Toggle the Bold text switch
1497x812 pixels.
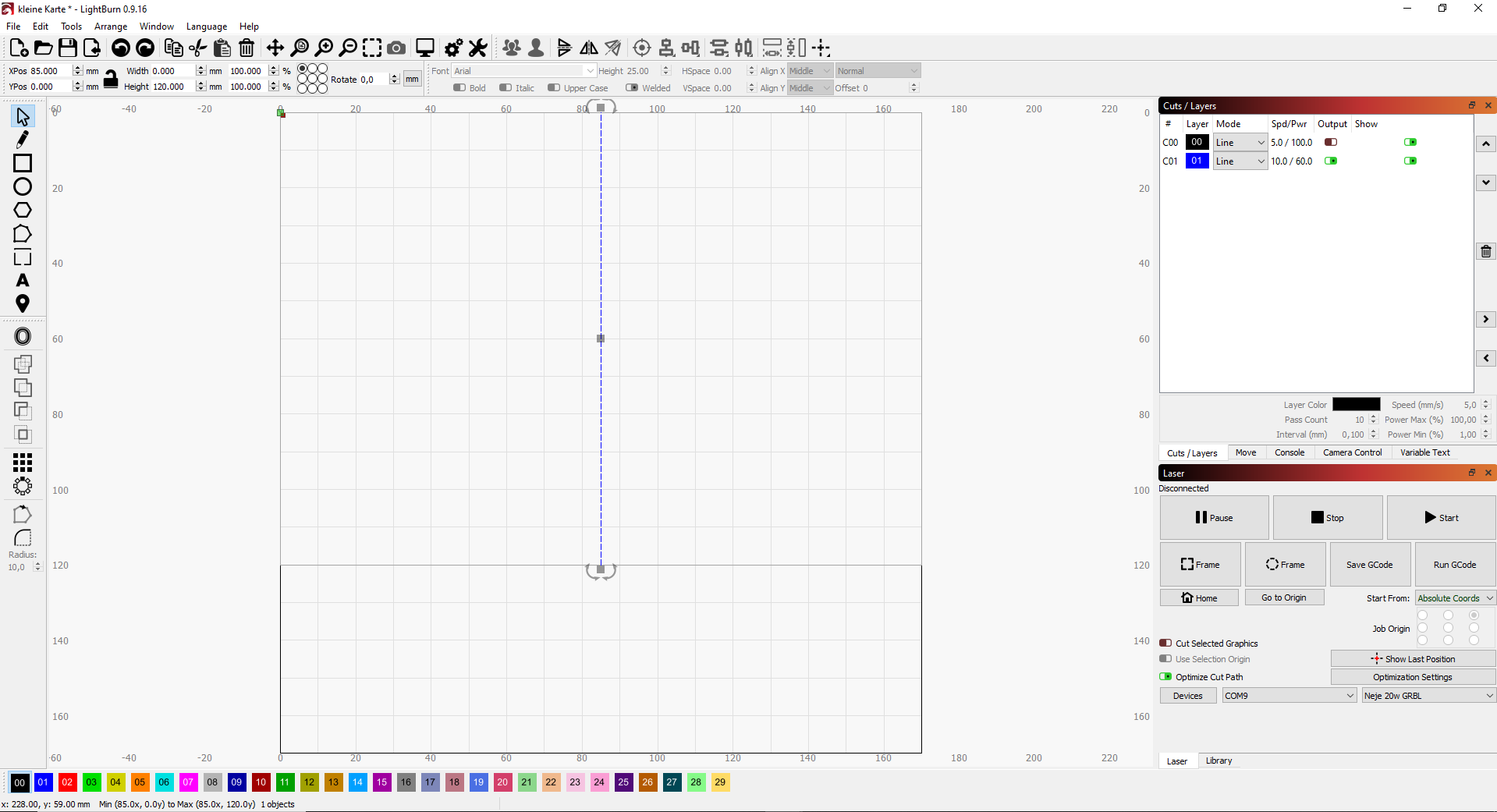459,87
